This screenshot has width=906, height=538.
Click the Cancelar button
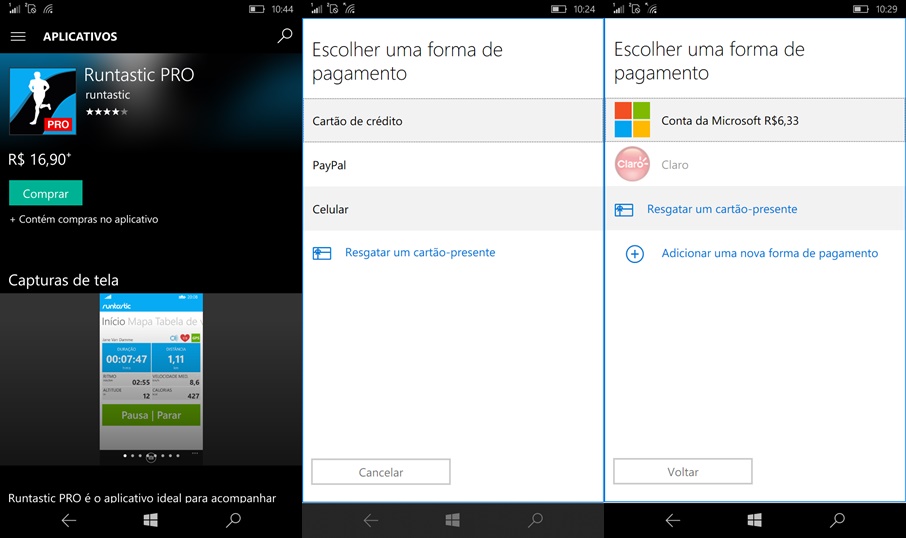point(381,472)
